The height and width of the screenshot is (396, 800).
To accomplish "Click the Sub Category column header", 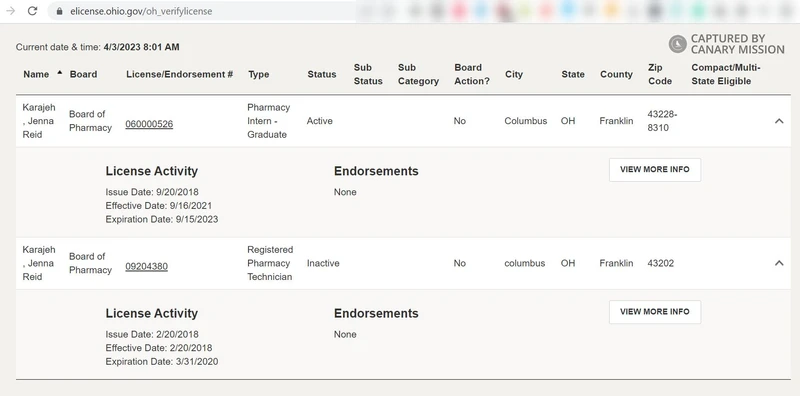I will (x=418, y=75).
